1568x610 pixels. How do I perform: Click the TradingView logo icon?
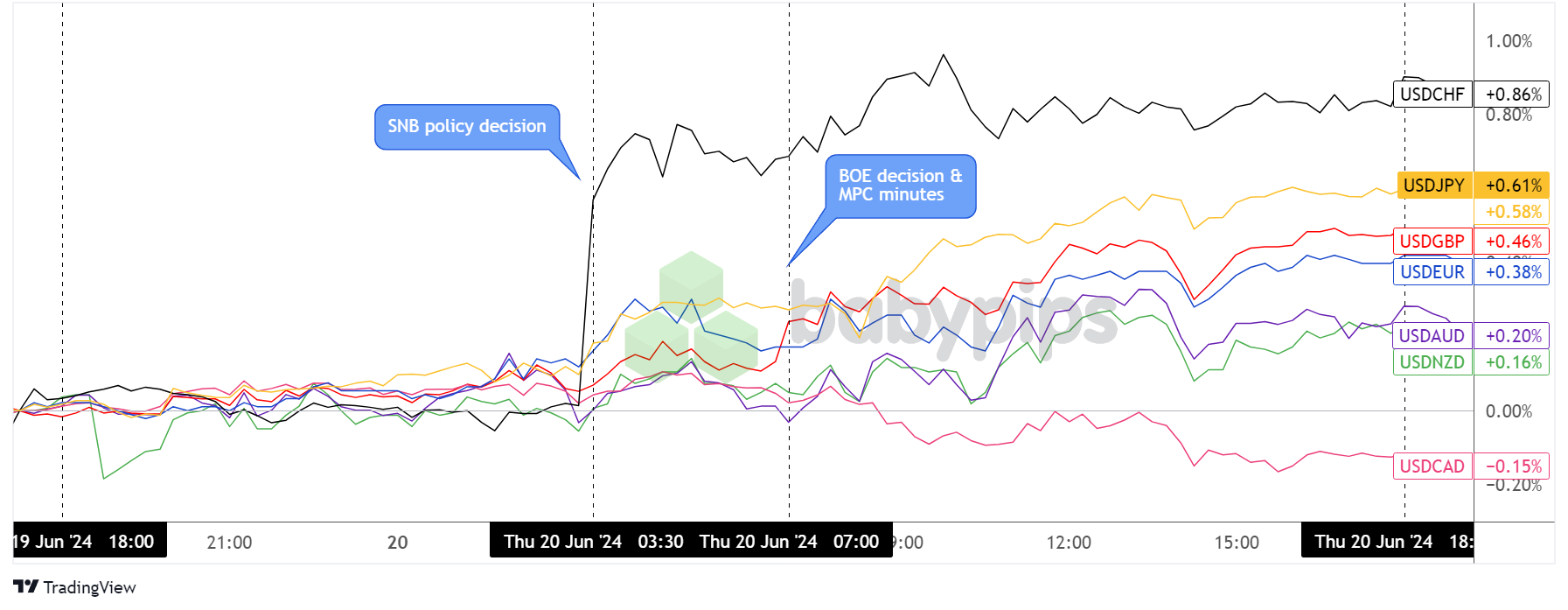click(x=25, y=586)
